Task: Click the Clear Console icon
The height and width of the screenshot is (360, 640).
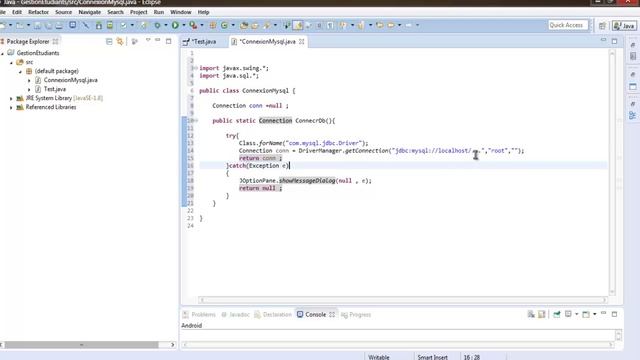Action: click(531, 314)
